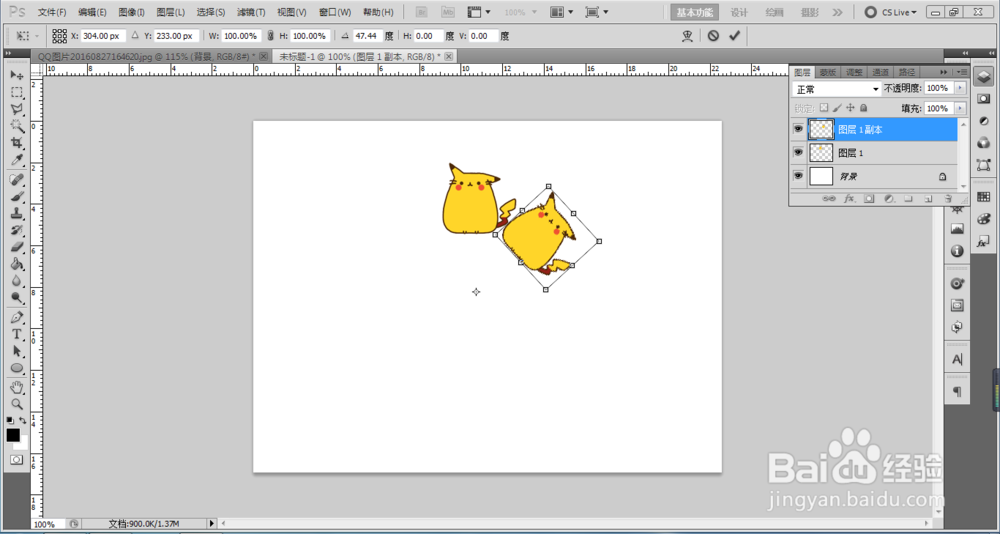Switch to the 通道 tab
The image size is (1000, 534).
[880, 72]
